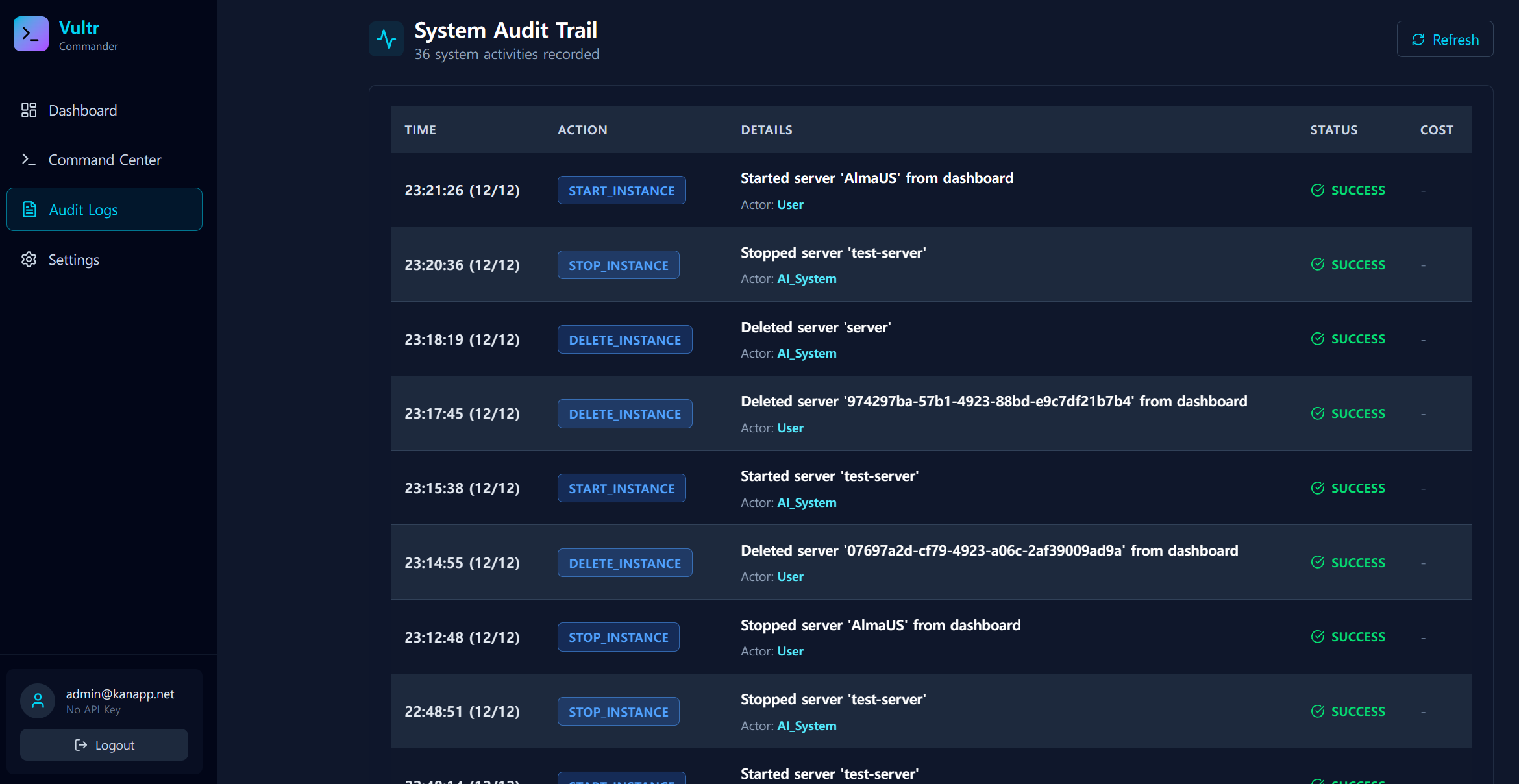
Task: Open Command Center from the sidebar
Action: pos(105,160)
